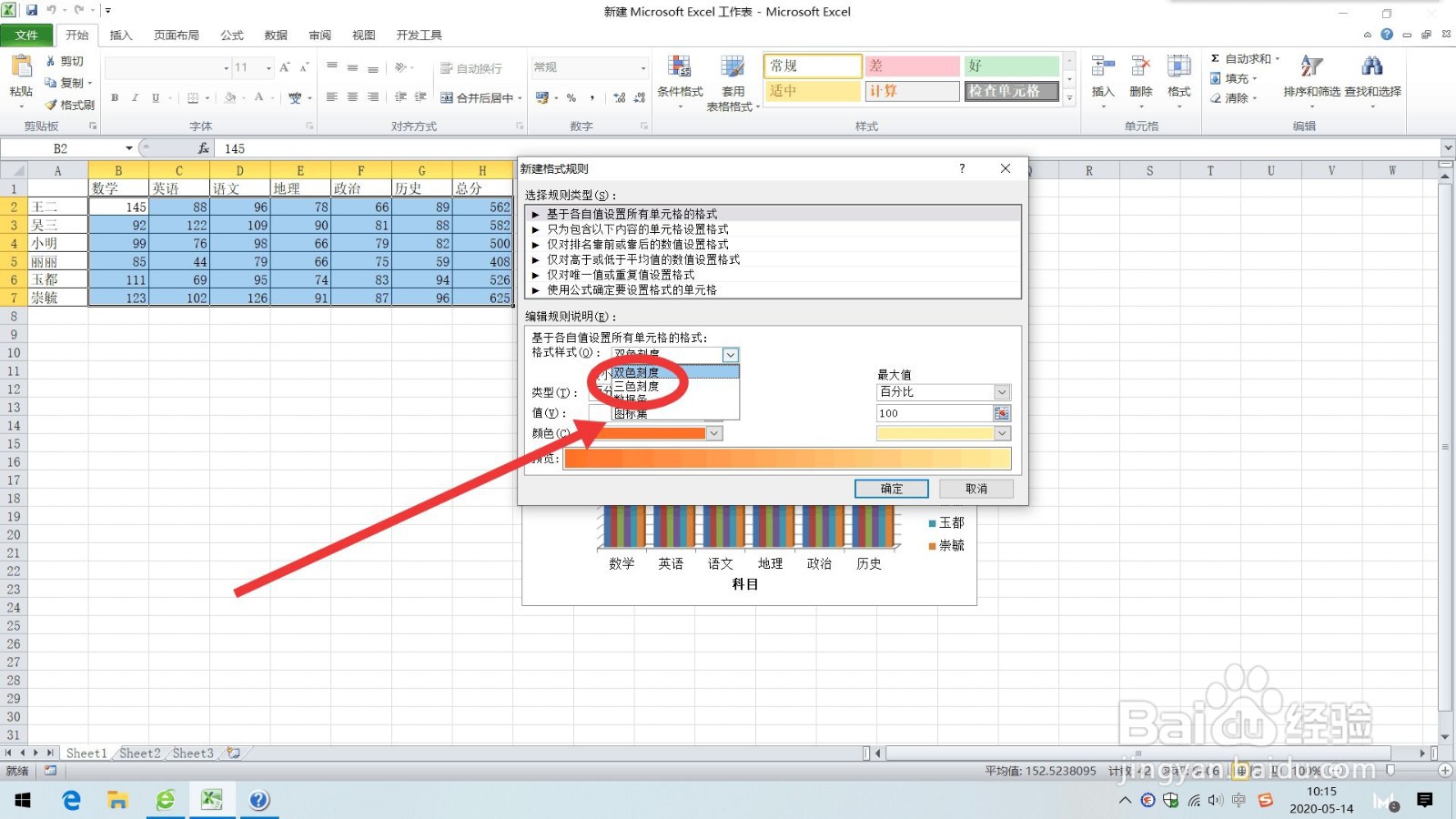Click the increase font size icon
Image resolution: width=1456 pixels, height=819 pixels.
click(285, 67)
